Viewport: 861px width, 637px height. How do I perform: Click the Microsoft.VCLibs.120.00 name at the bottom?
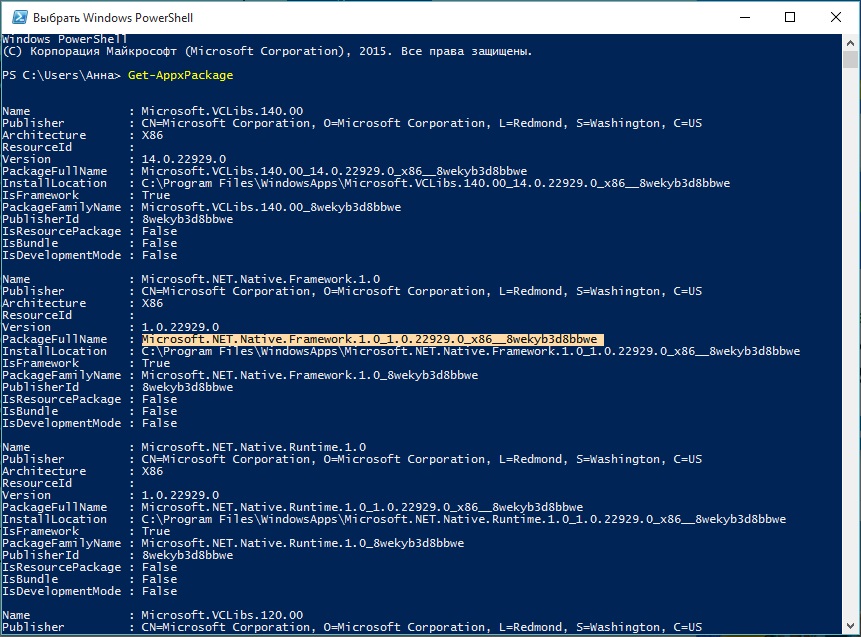[x=222, y=615]
